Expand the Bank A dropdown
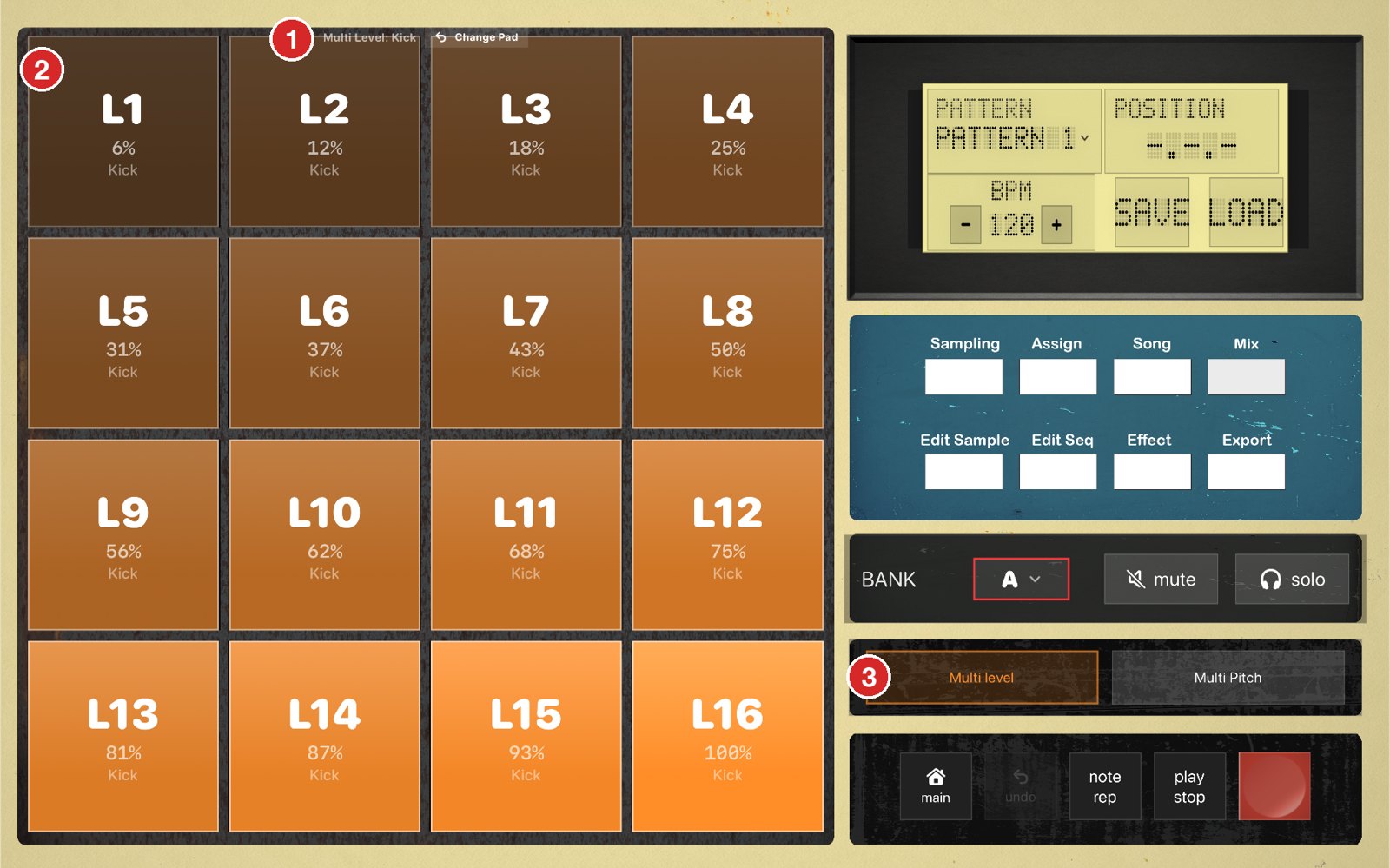 [x=1021, y=579]
